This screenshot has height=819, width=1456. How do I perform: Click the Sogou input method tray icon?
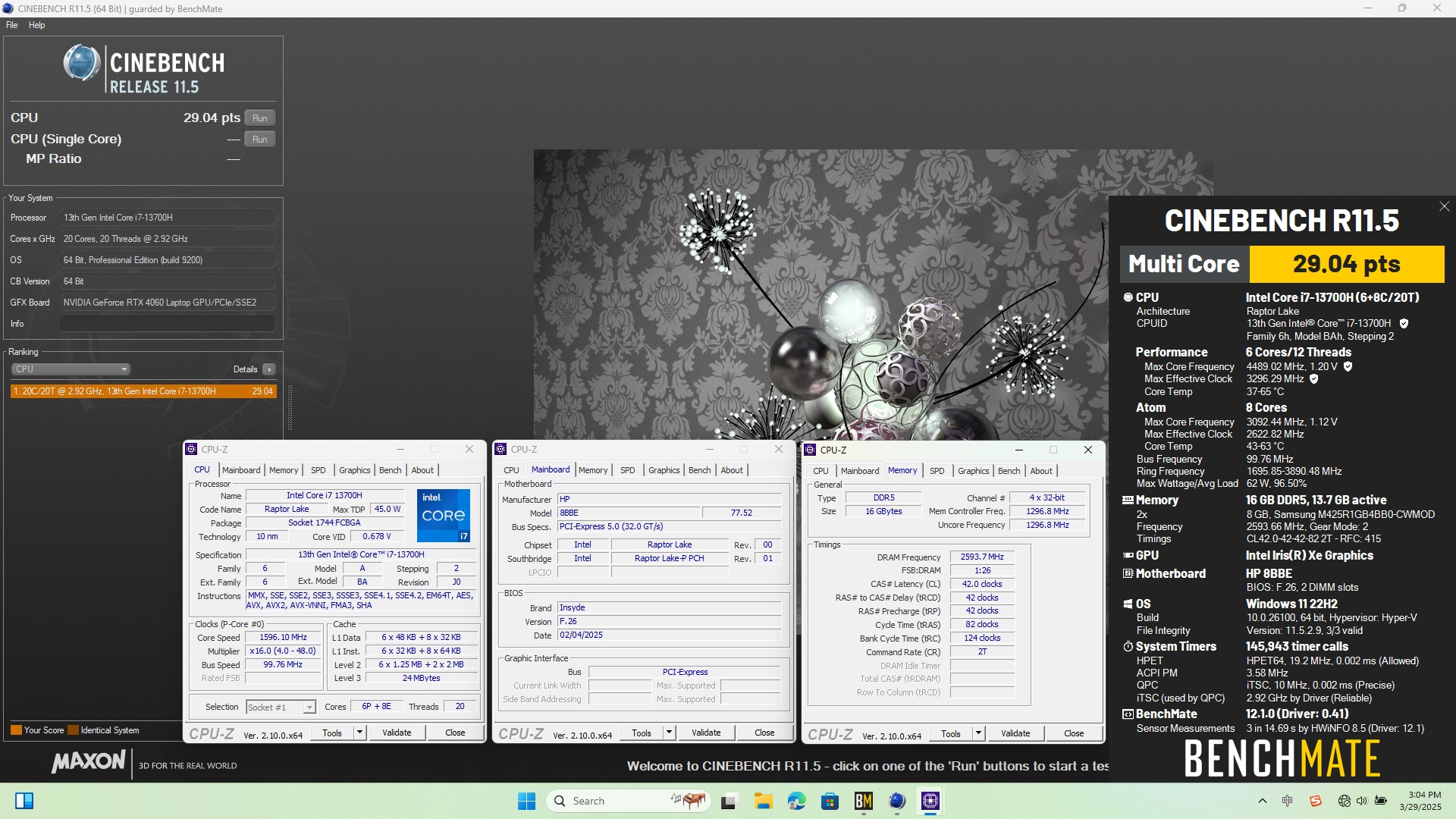(1316, 801)
